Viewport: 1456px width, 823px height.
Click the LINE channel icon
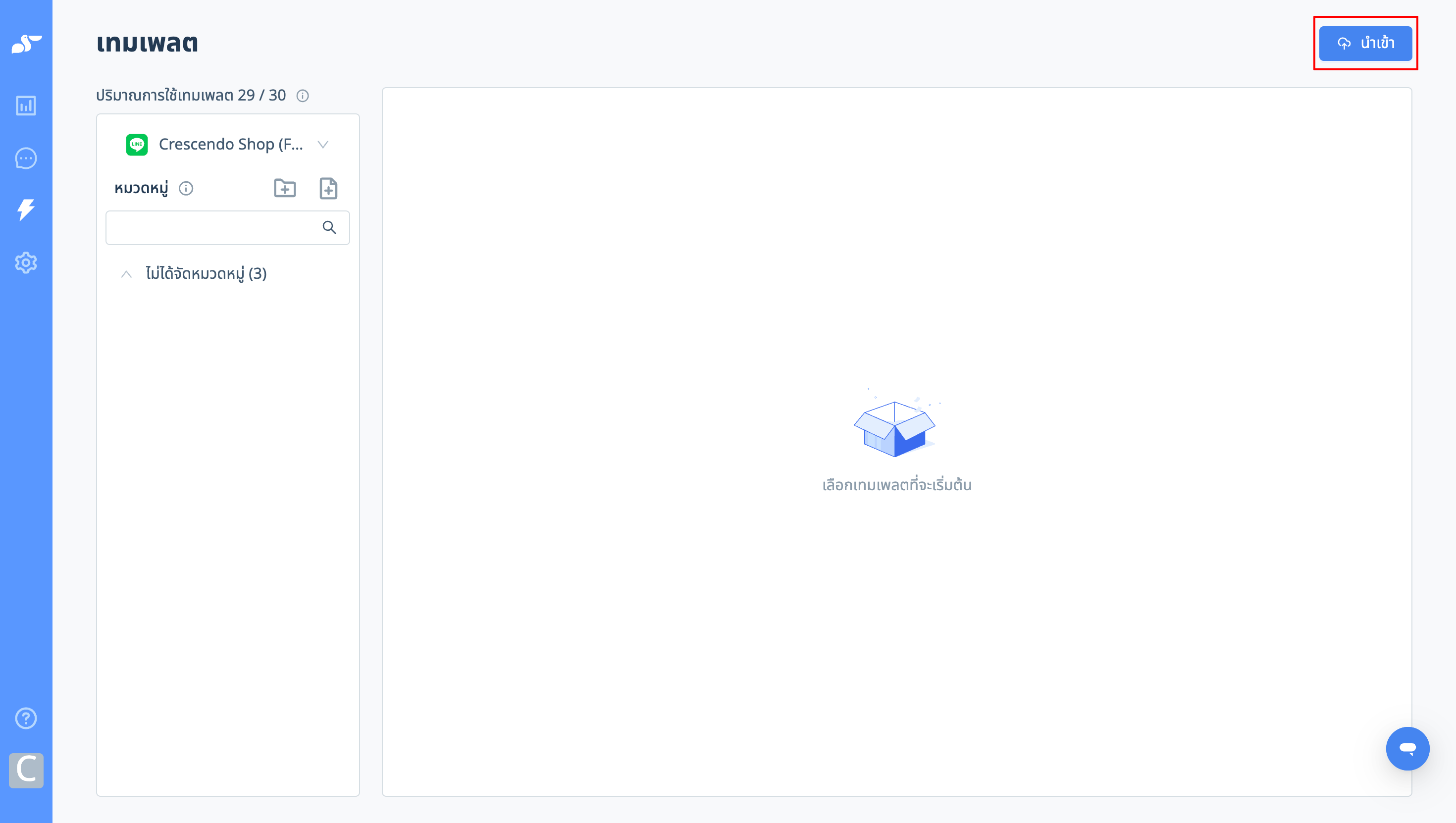click(137, 145)
